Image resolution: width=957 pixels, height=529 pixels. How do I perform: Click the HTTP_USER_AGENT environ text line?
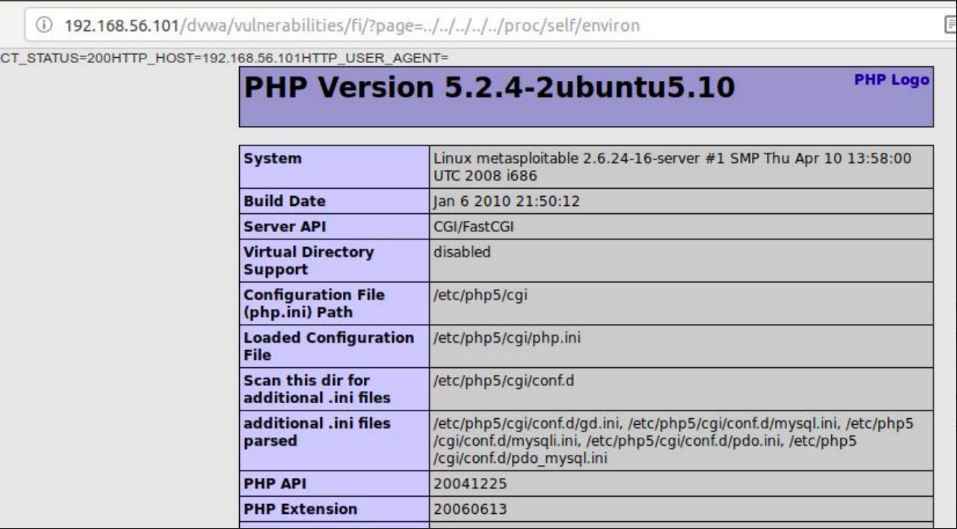(x=224, y=58)
